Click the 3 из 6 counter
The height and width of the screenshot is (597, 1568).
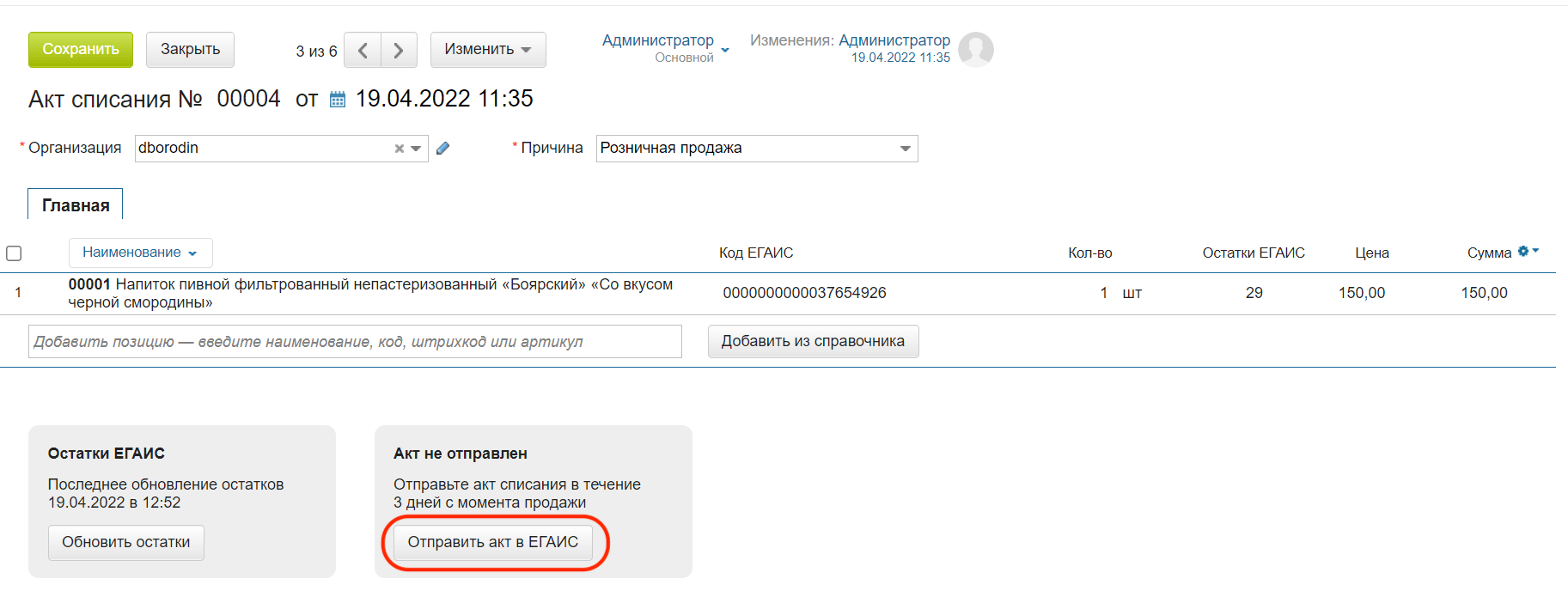(316, 52)
